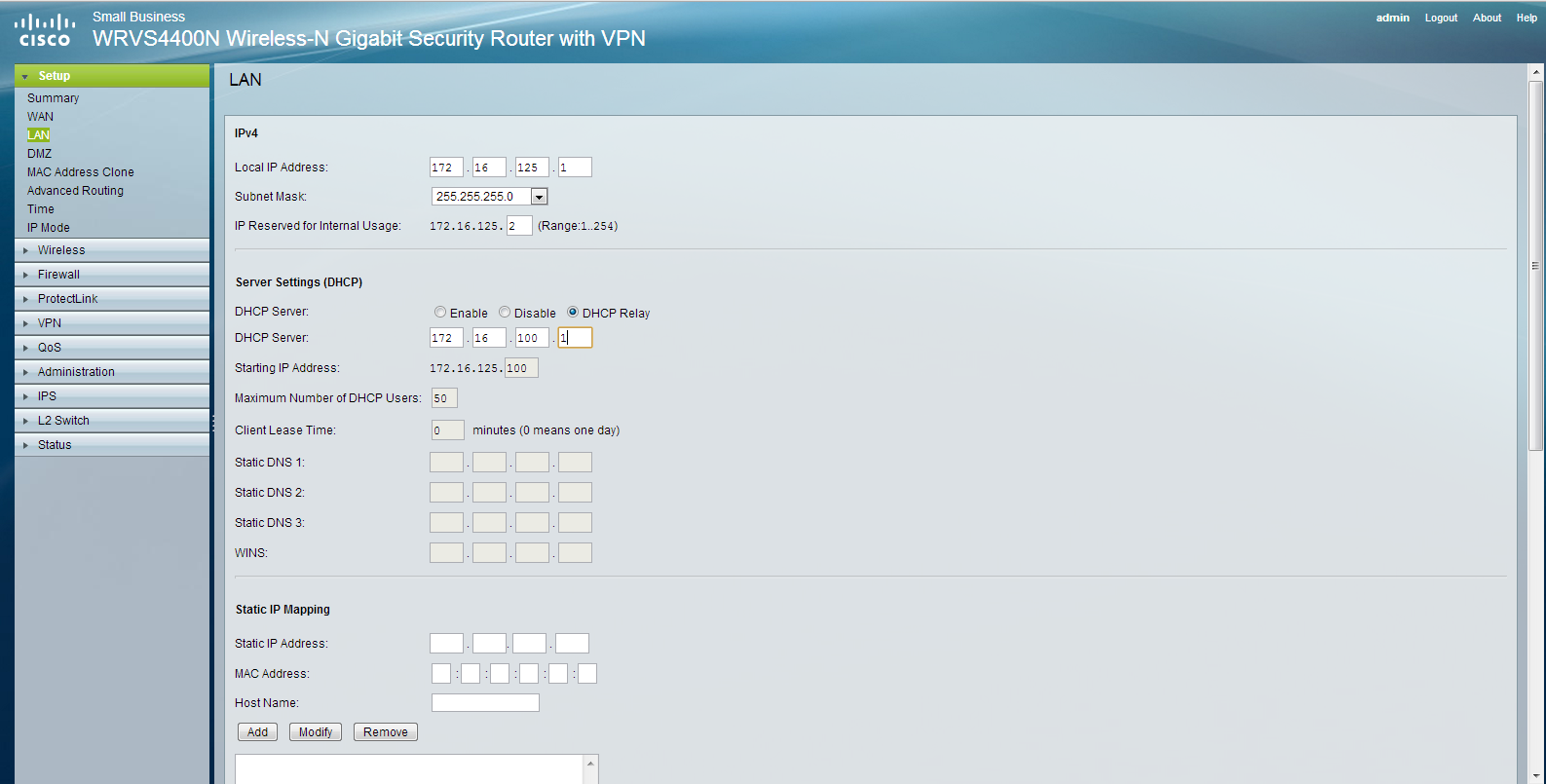This screenshot has width=1546, height=784.
Task: Open the LAN setup page
Action: pos(38,135)
